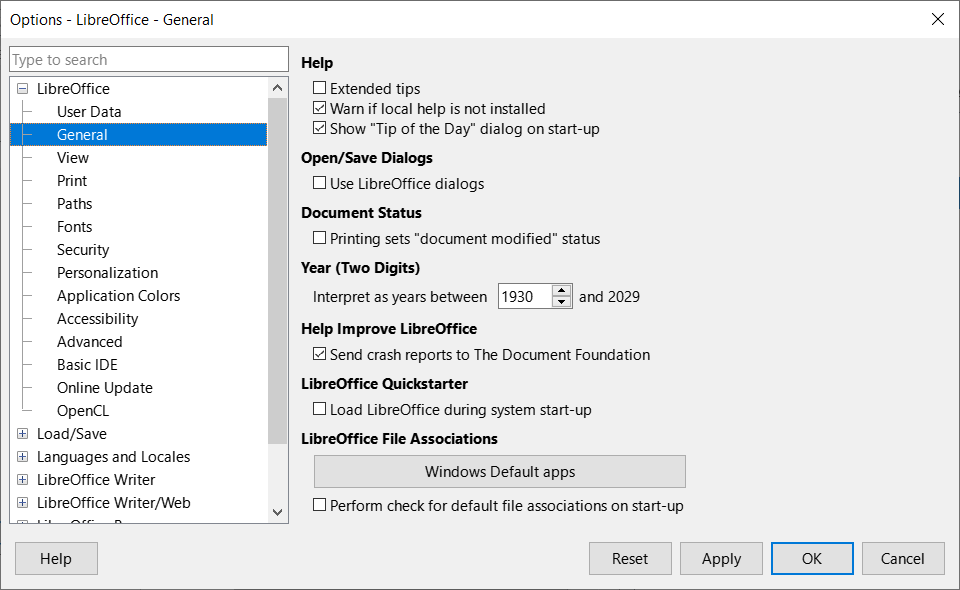Click the down arrow of the tree scrollbar
The image size is (960, 590).
277,512
